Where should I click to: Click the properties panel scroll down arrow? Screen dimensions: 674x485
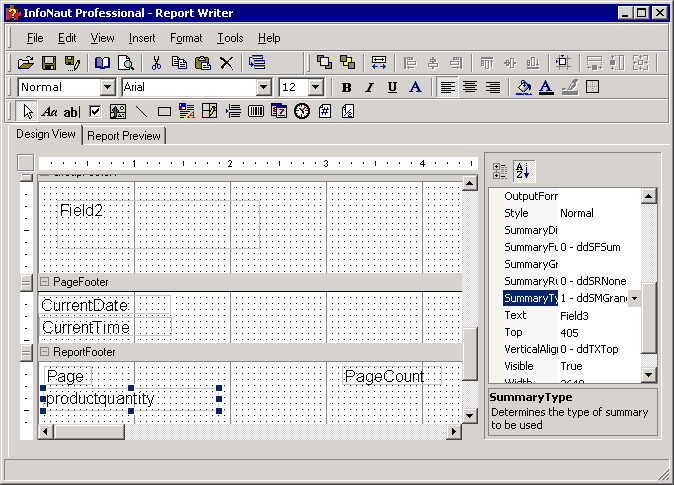click(648, 374)
